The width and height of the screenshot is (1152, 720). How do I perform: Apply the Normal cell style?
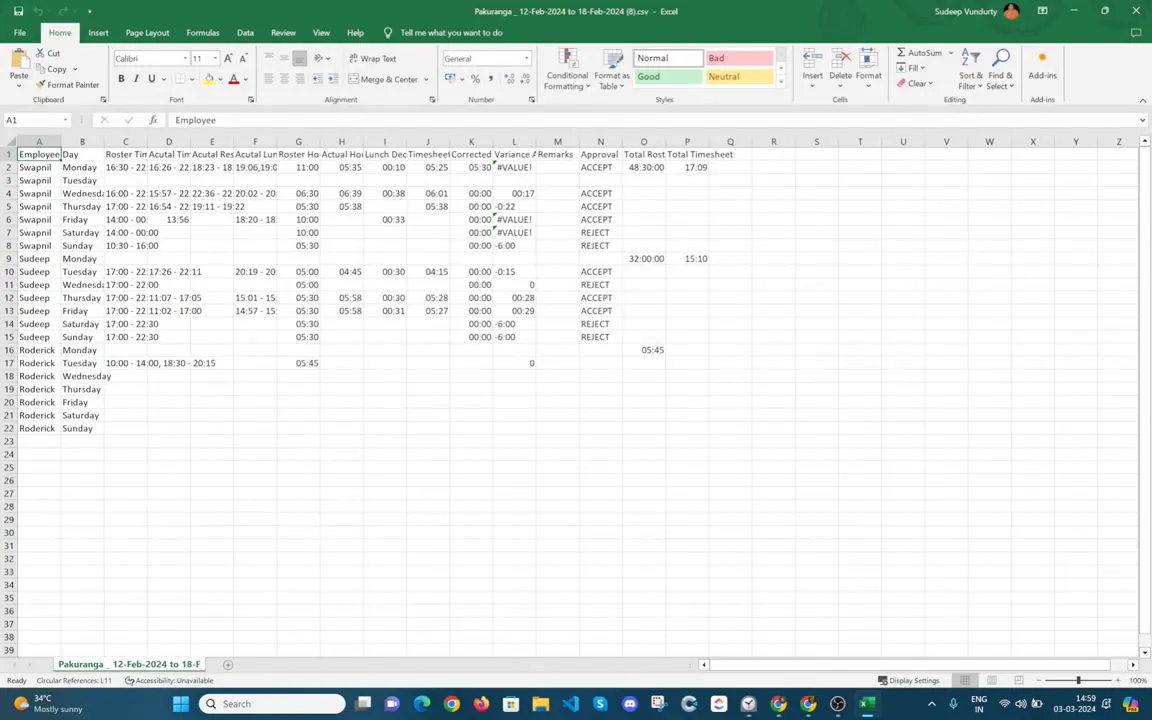pyautogui.click(x=668, y=58)
